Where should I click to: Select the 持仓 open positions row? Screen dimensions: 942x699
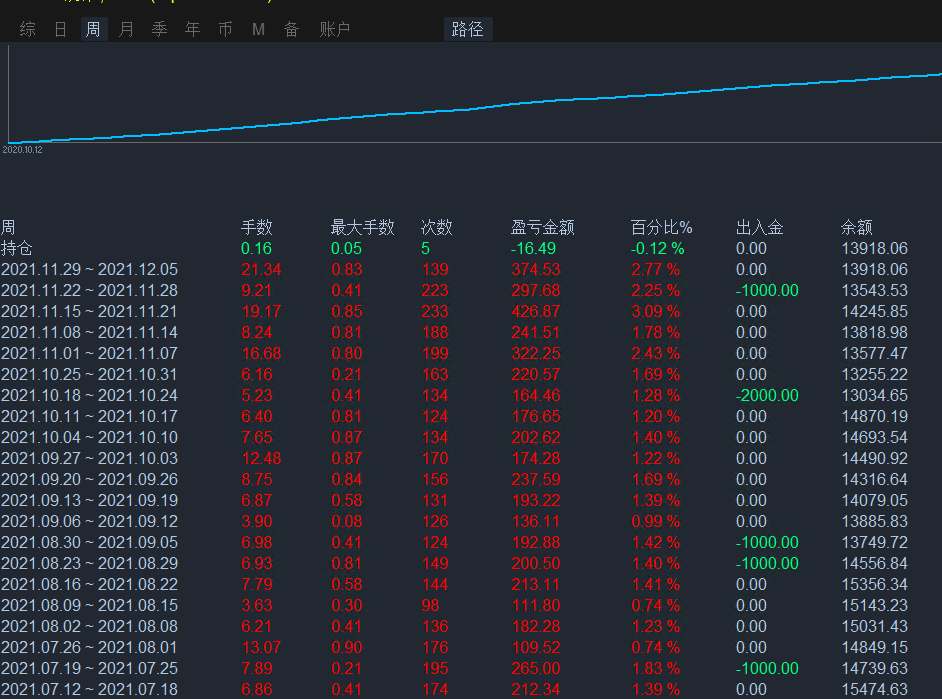pyautogui.click(x=17, y=248)
